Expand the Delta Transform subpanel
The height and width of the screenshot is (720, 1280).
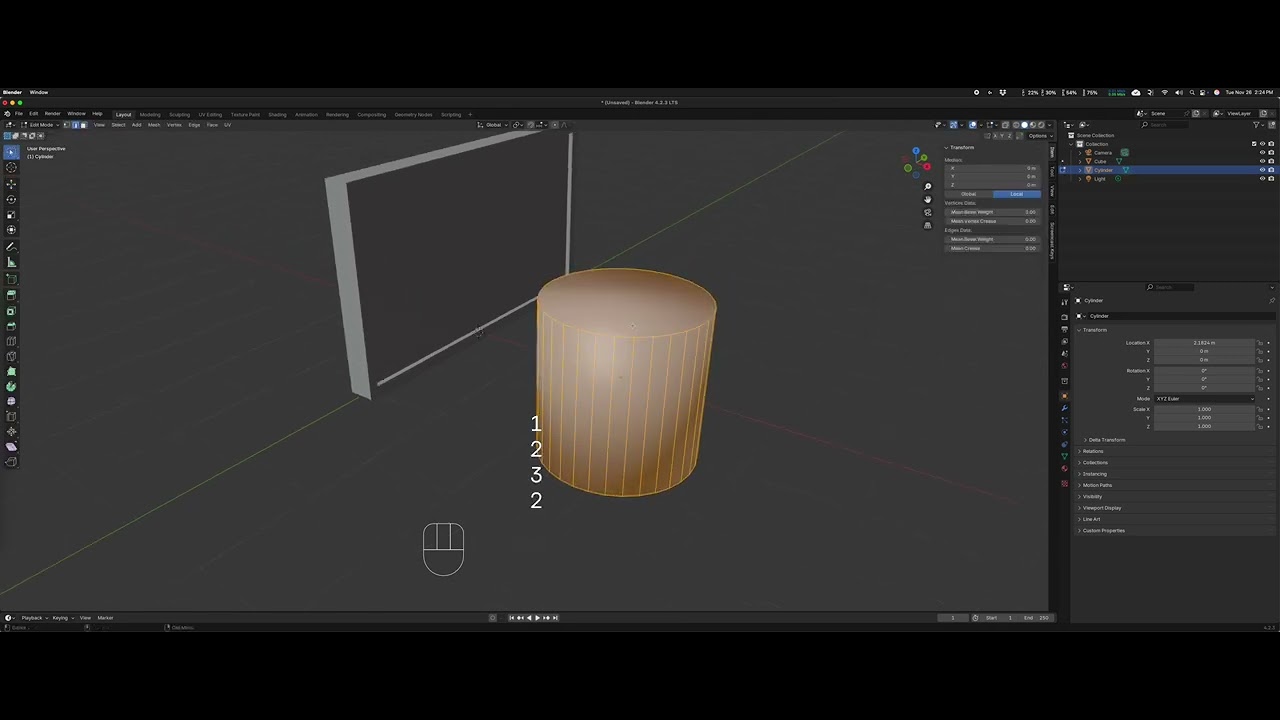point(1106,440)
